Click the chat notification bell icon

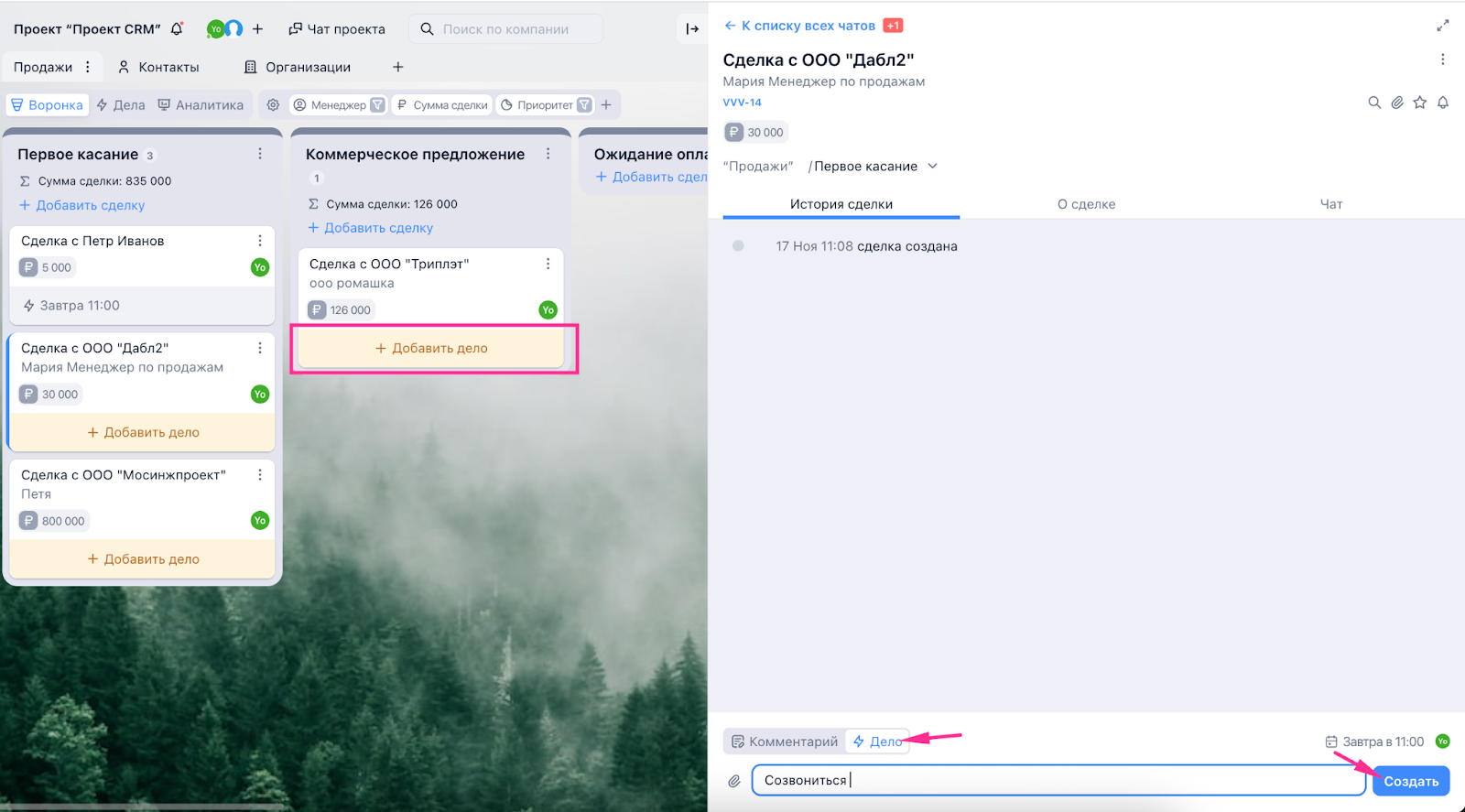[x=1442, y=103]
